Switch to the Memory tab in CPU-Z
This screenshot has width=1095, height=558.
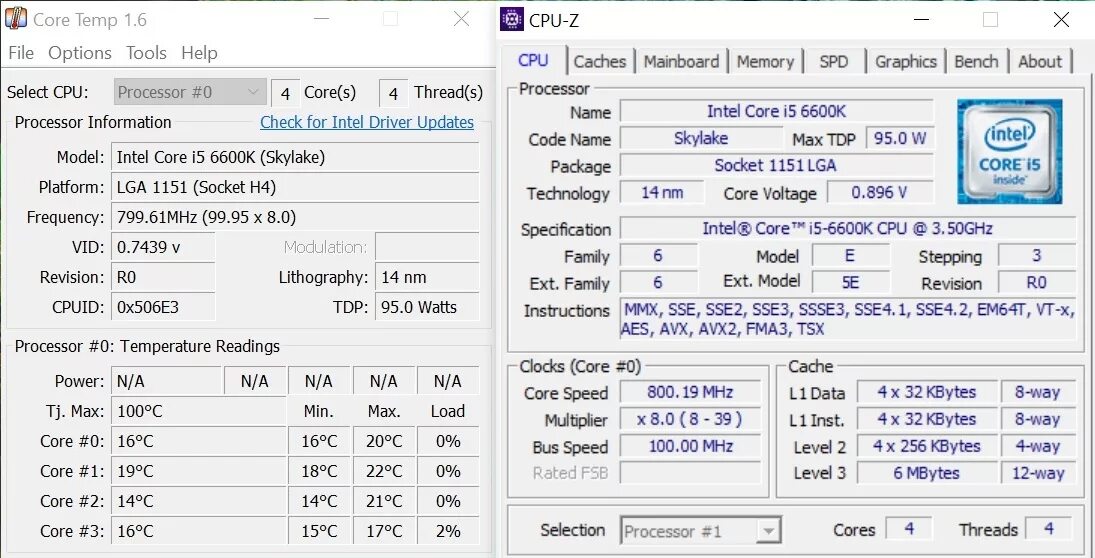(765, 61)
